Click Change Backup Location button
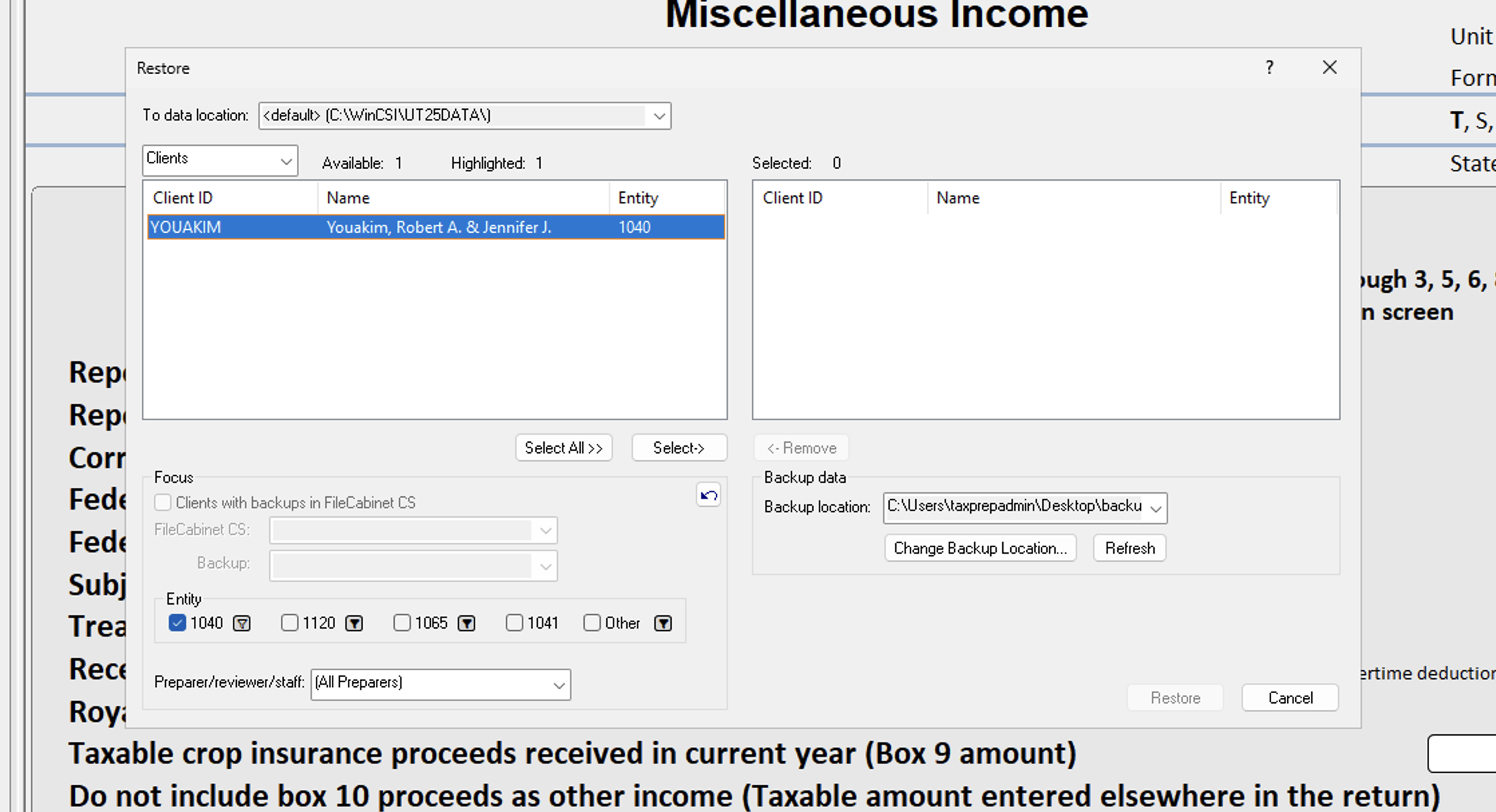The image size is (1496, 812). click(980, 548)
